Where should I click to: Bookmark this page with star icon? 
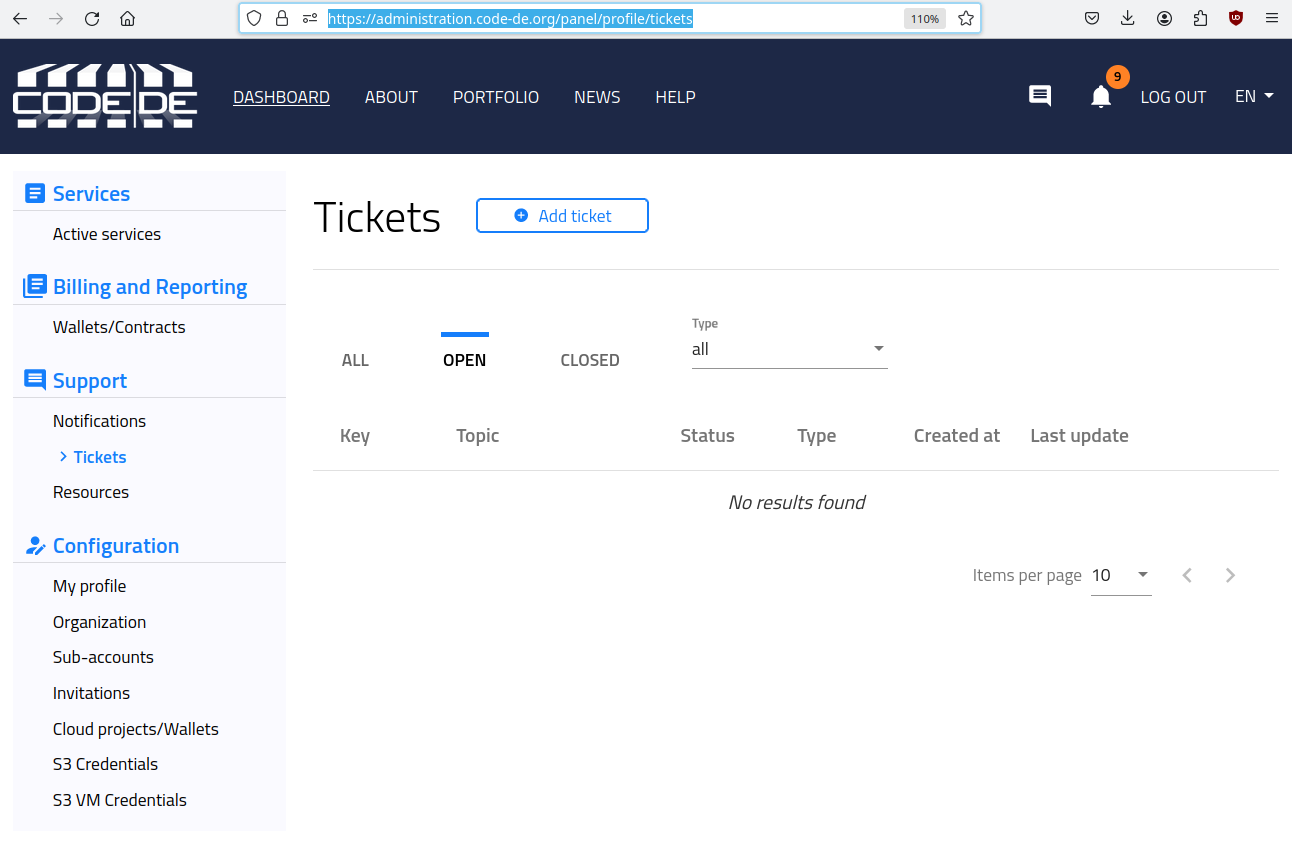click(x=965, y=18)
